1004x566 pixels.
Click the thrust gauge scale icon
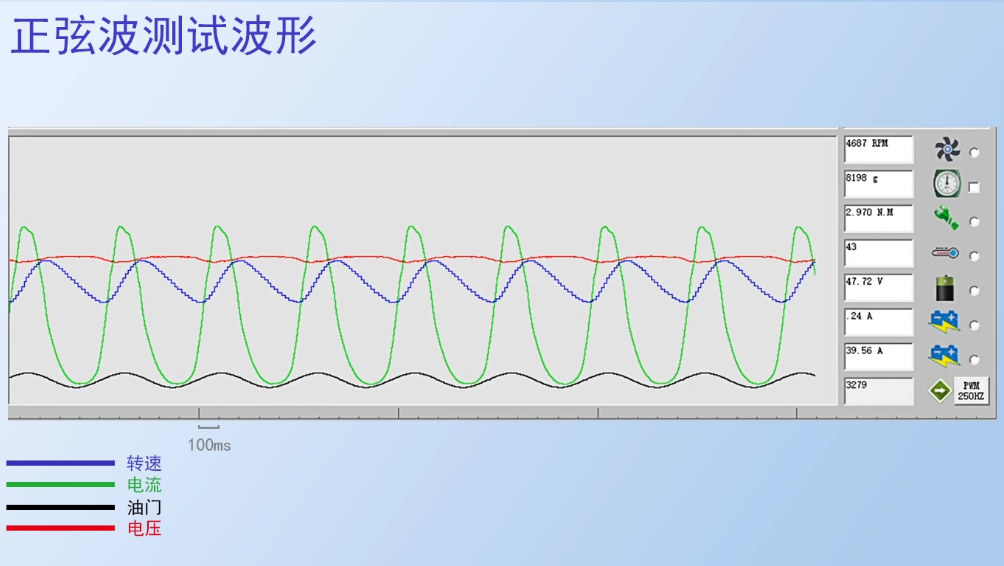(946, 184)
